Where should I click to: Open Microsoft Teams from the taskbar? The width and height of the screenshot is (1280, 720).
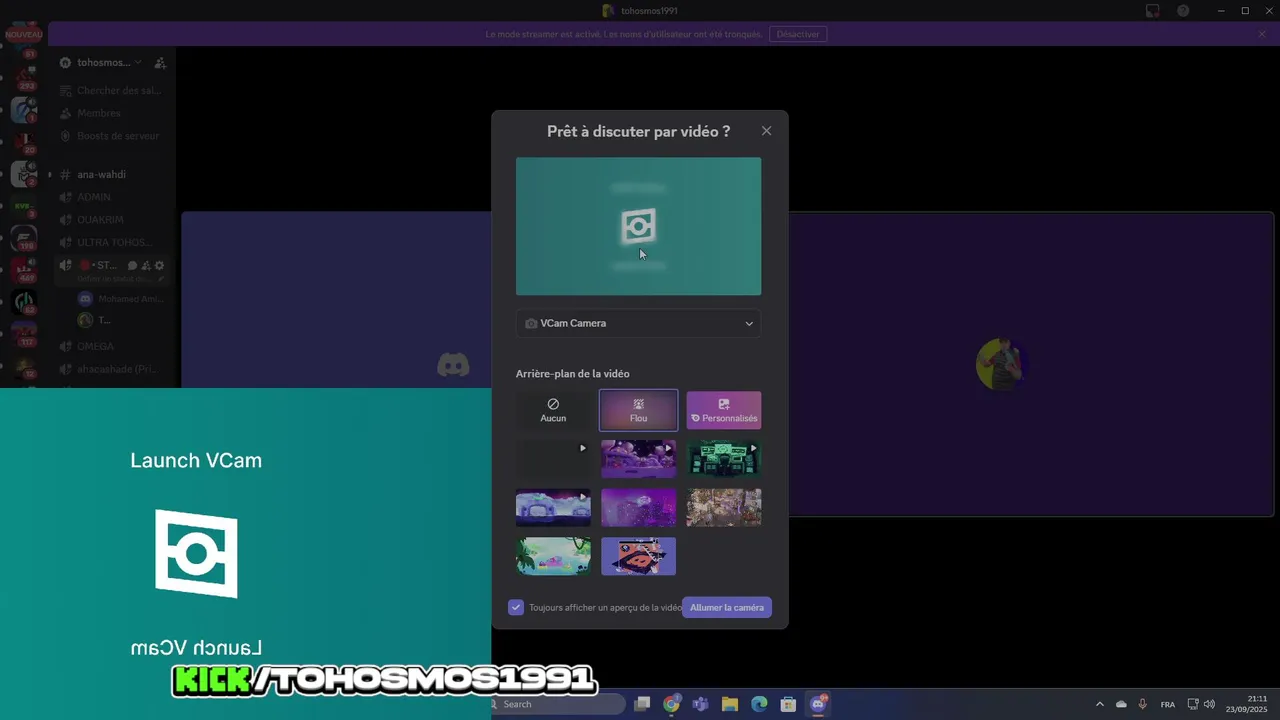click(x=701, y=704)
